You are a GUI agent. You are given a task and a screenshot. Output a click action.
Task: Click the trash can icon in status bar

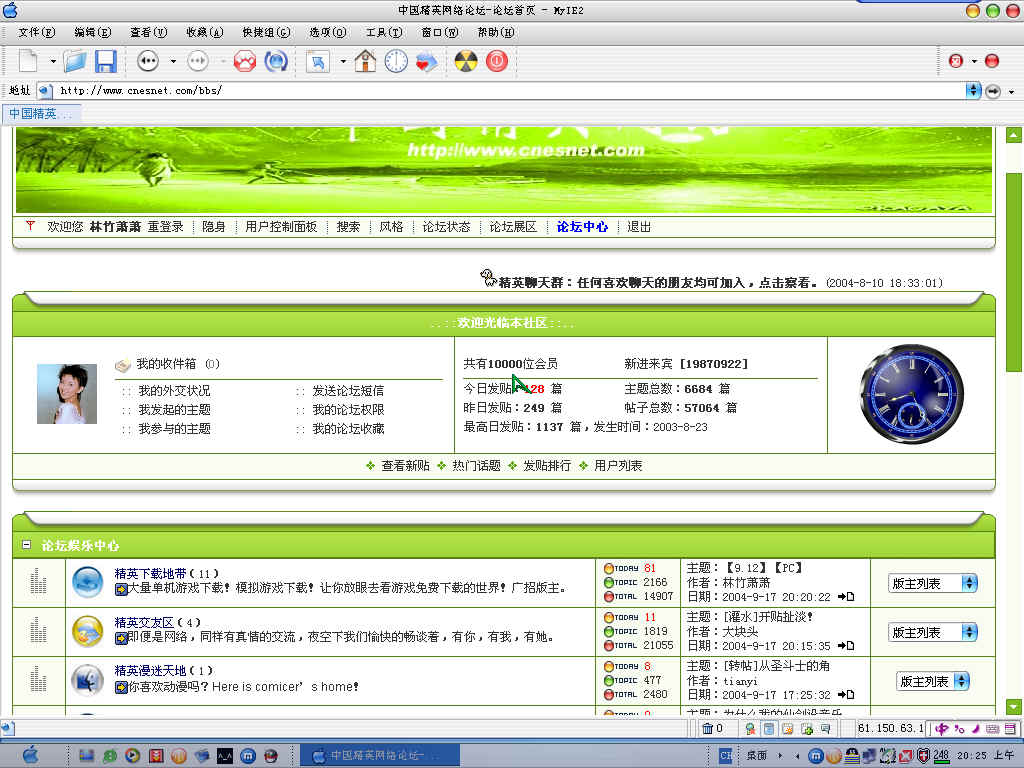(x=707, y=728)
